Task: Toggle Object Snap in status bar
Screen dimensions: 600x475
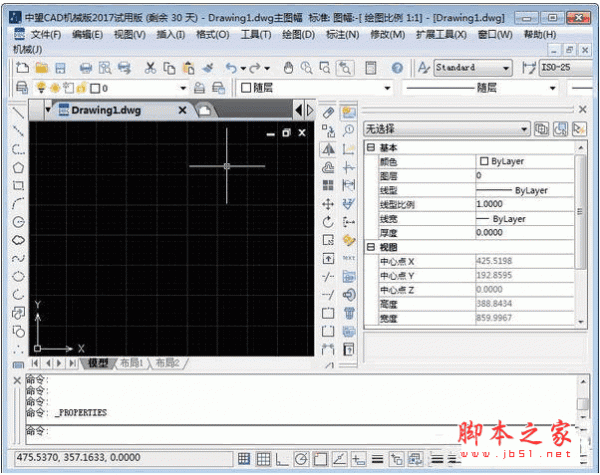Action: click(320, 459)
